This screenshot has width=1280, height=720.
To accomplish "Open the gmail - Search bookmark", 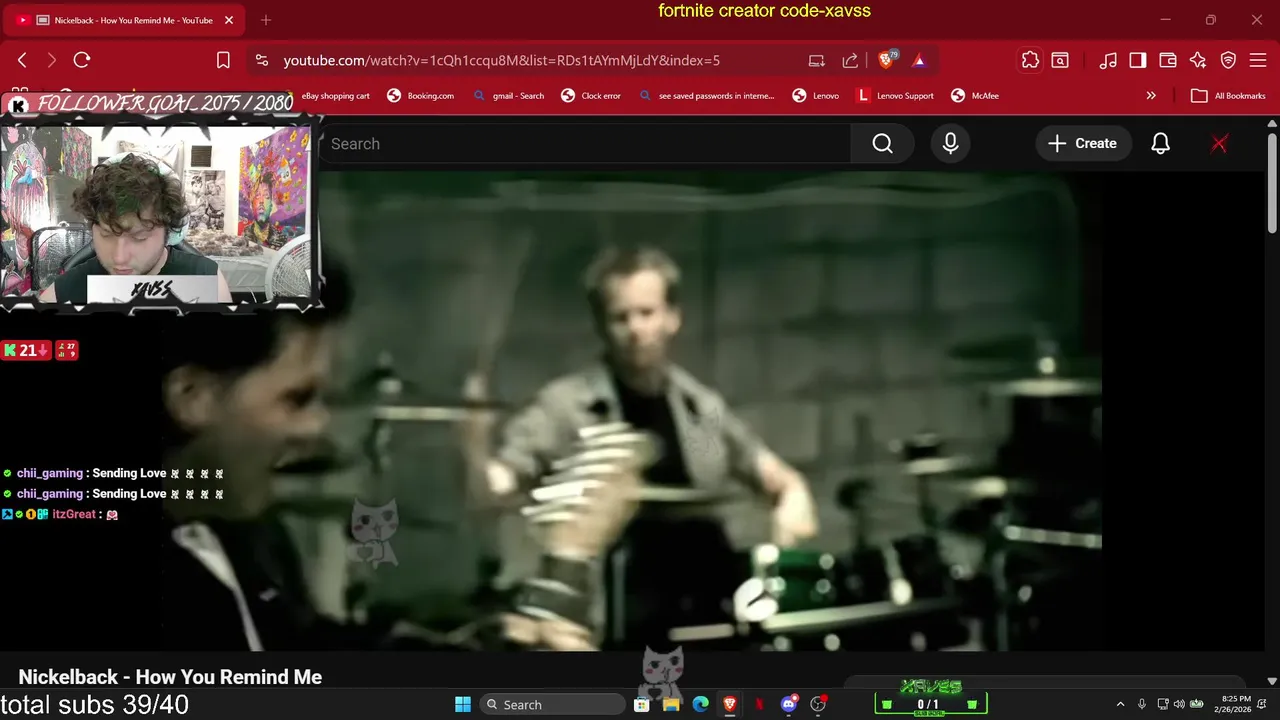I will coord(508,96).
